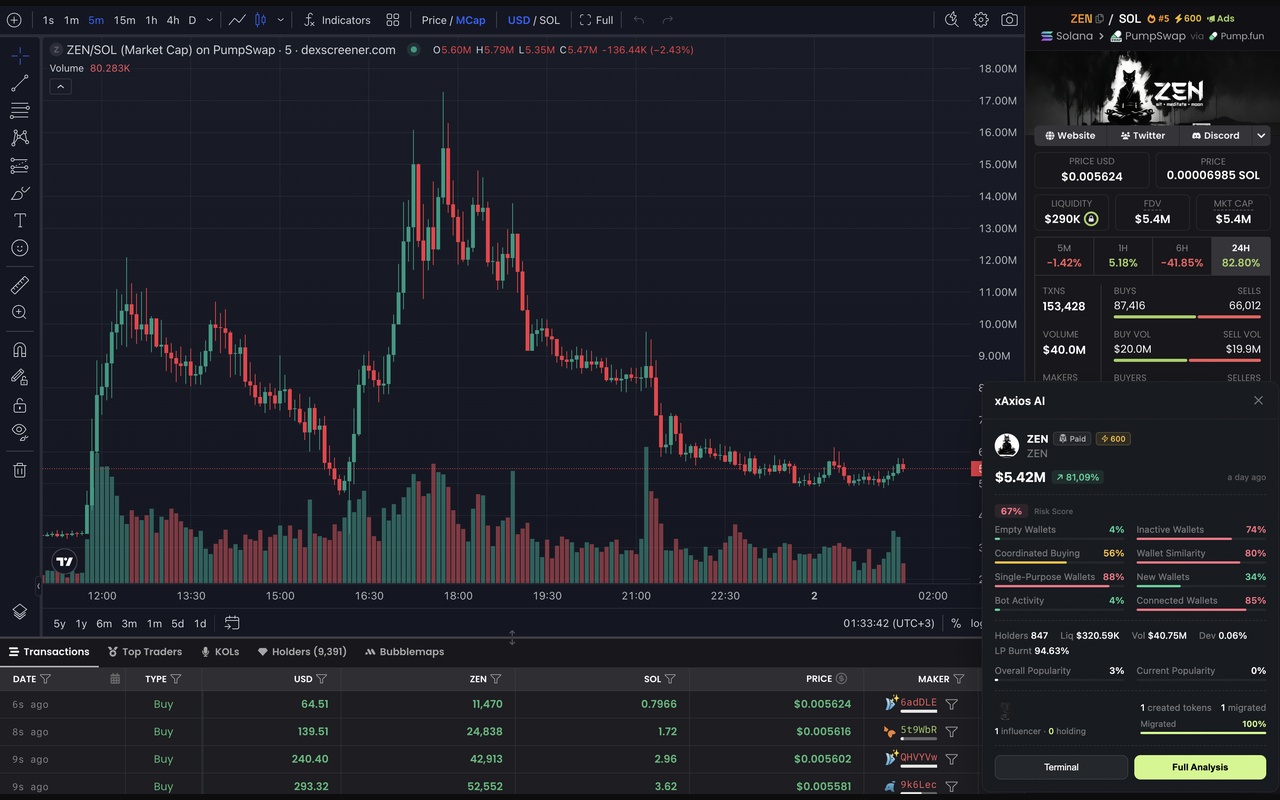
Task: Close the xAxios AI panel
Action: pyautogui.click(x=1258, y=400)
